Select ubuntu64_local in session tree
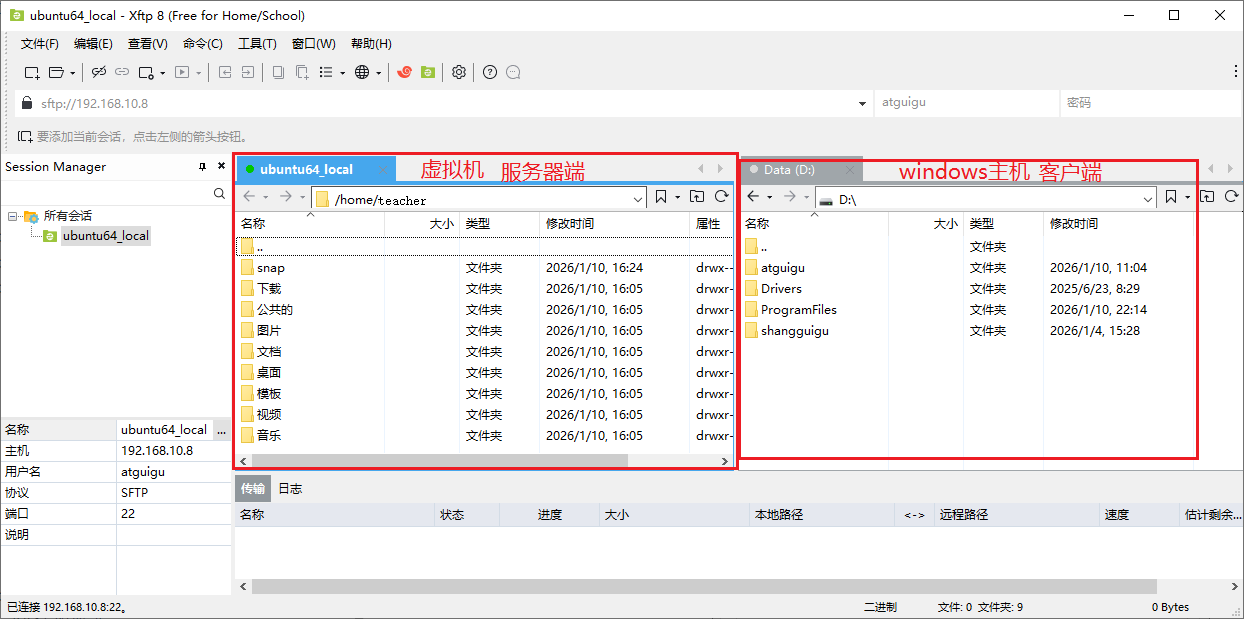The width and height of the screenshot is (1244, 619). 105,236
